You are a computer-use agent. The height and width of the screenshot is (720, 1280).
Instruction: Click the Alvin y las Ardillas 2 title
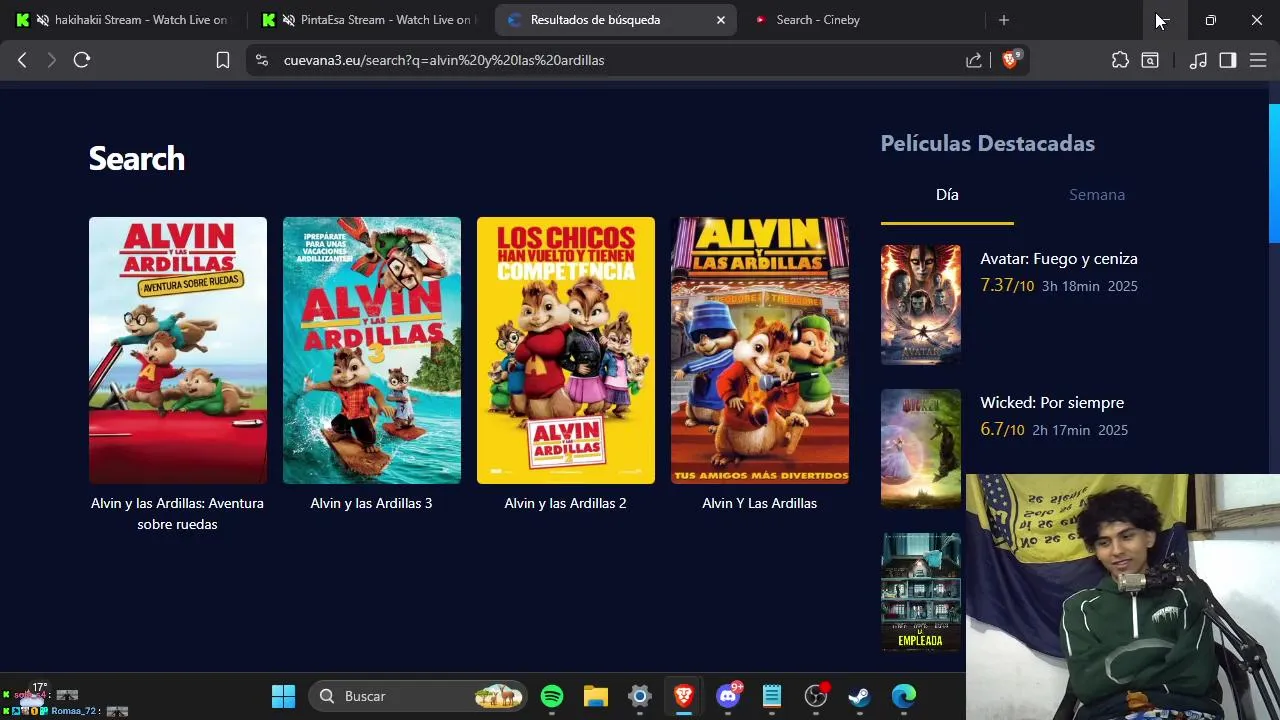[x=565, y=503]
